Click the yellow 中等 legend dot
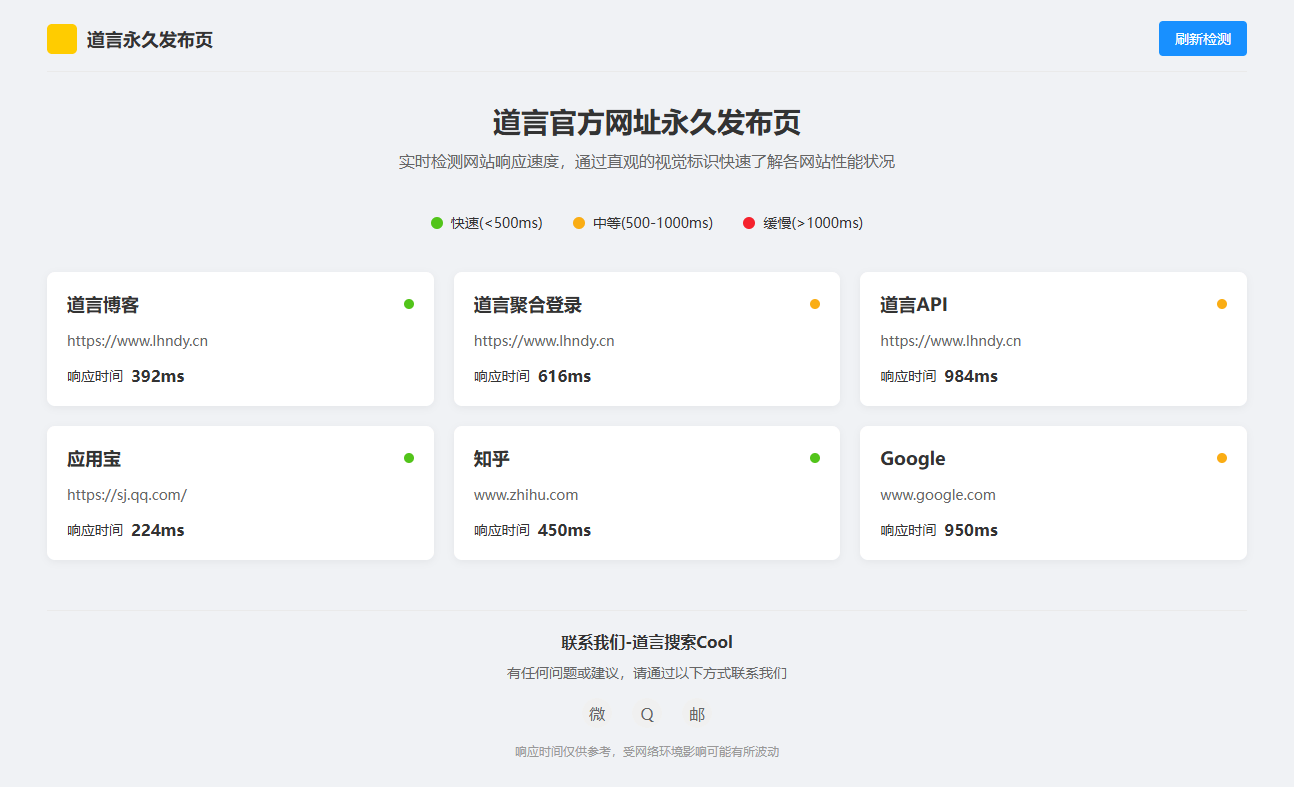Viewport: 1294px width, 787px height. pyautogui.click(x=578, y=223)
